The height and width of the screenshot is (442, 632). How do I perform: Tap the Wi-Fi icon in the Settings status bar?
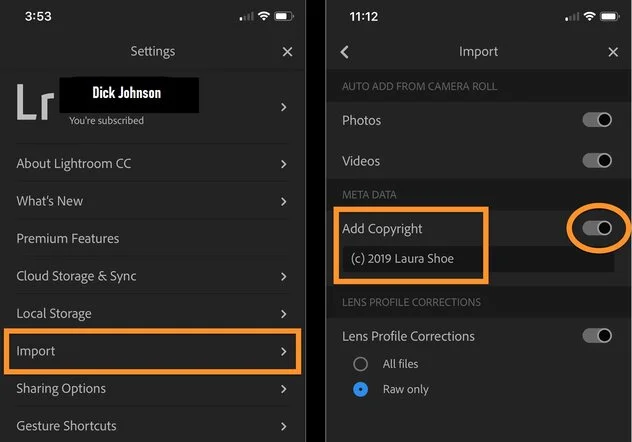264,16
